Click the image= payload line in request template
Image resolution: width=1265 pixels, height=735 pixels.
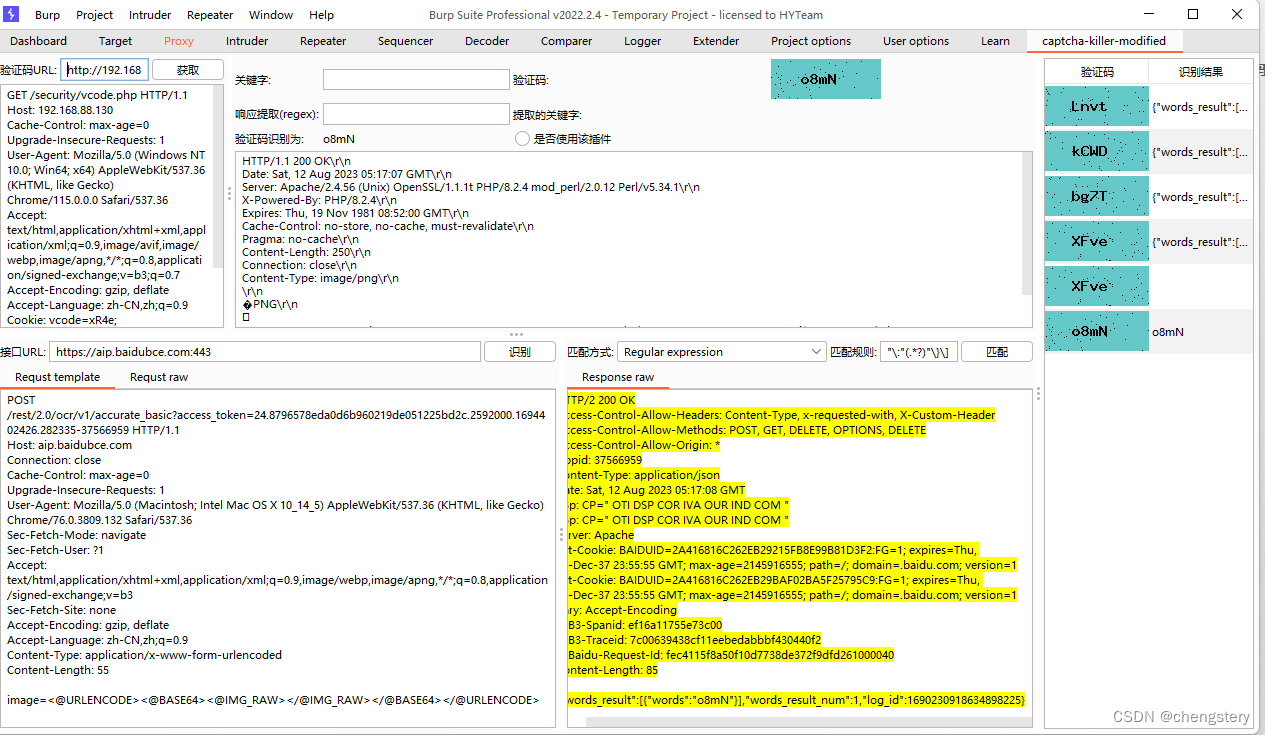273,700
